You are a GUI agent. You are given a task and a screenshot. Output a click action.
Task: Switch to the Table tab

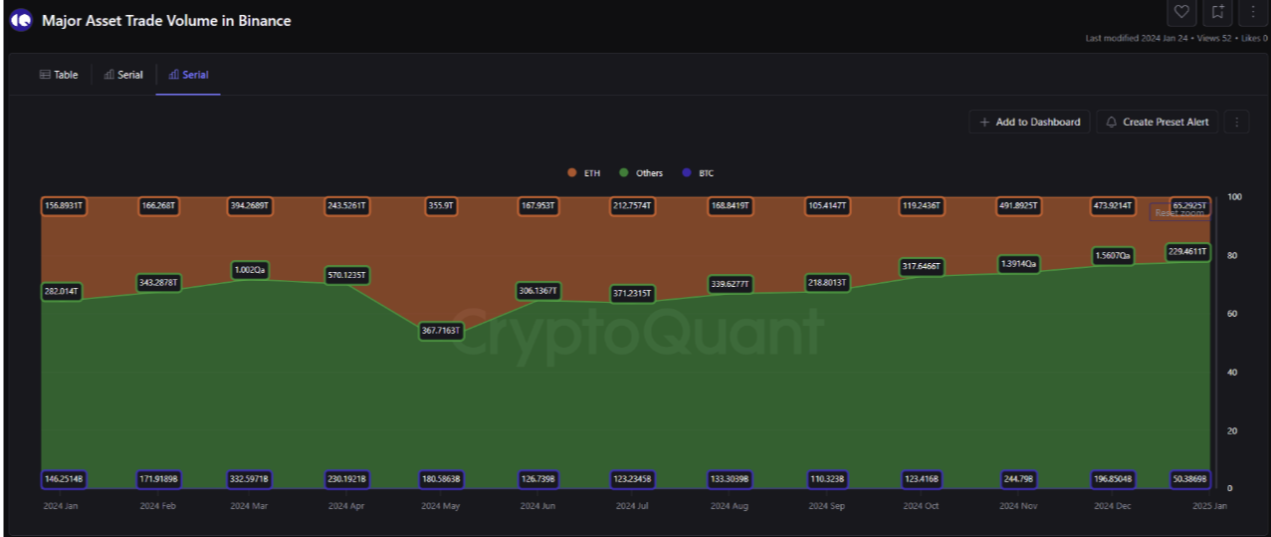click(59, 75)
